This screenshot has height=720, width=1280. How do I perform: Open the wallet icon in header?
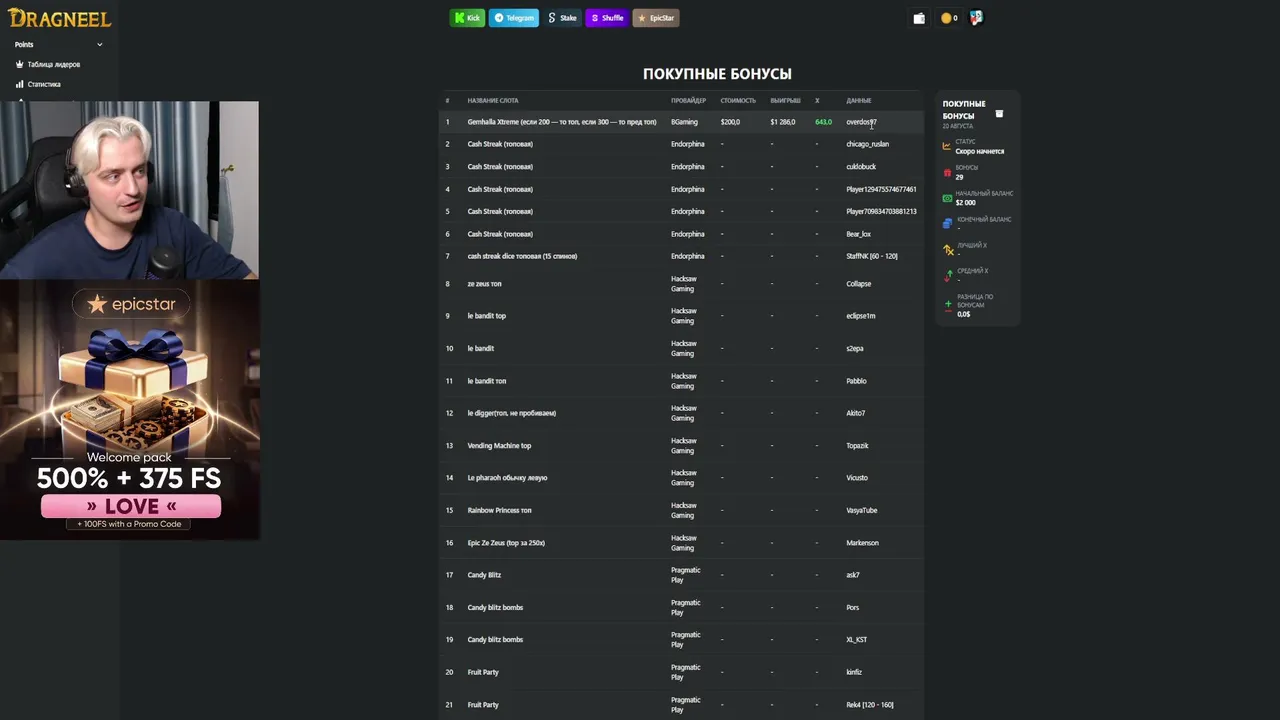tap(919, 18)
